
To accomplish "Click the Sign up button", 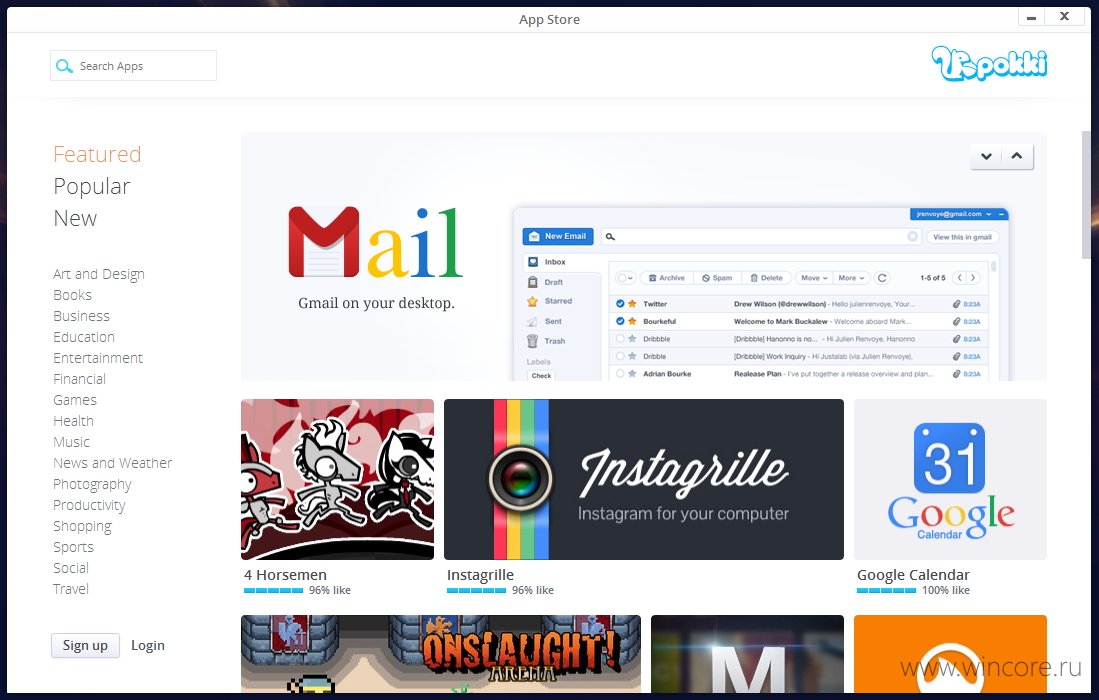I will 86,645.
